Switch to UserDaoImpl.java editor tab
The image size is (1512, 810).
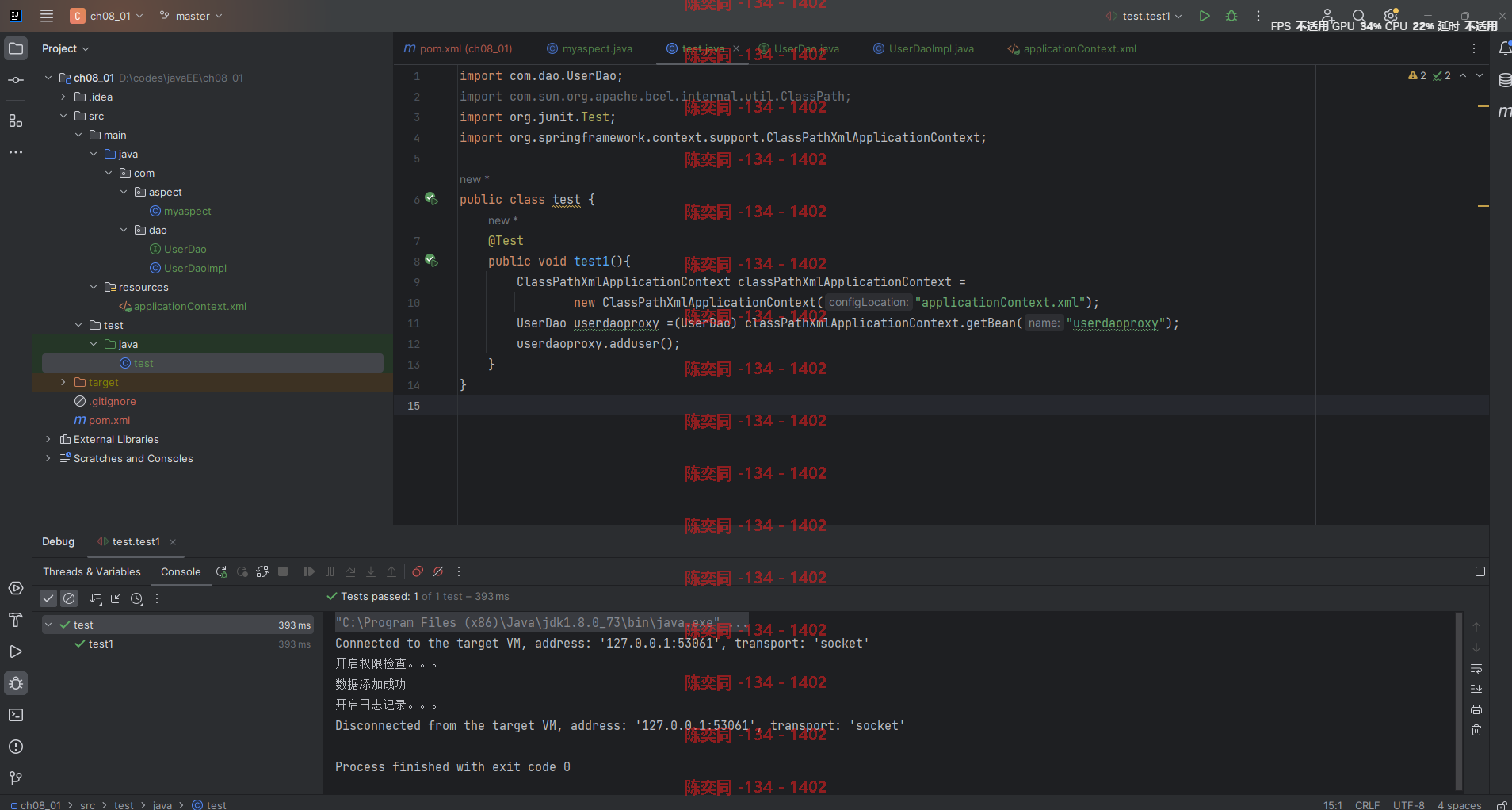[x=923, y=48]
